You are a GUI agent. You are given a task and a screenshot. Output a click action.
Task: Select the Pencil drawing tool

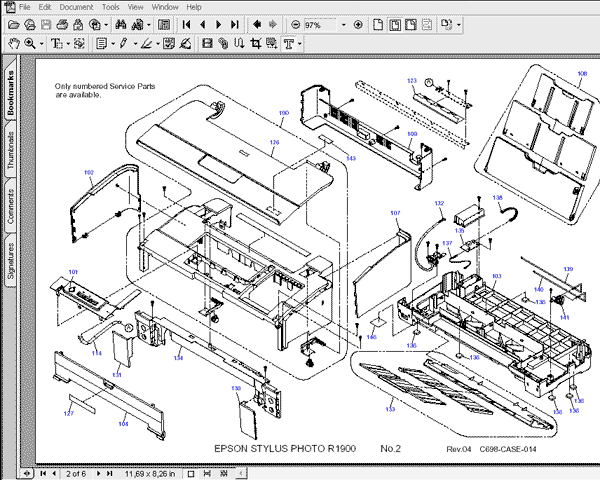point(123,44)
